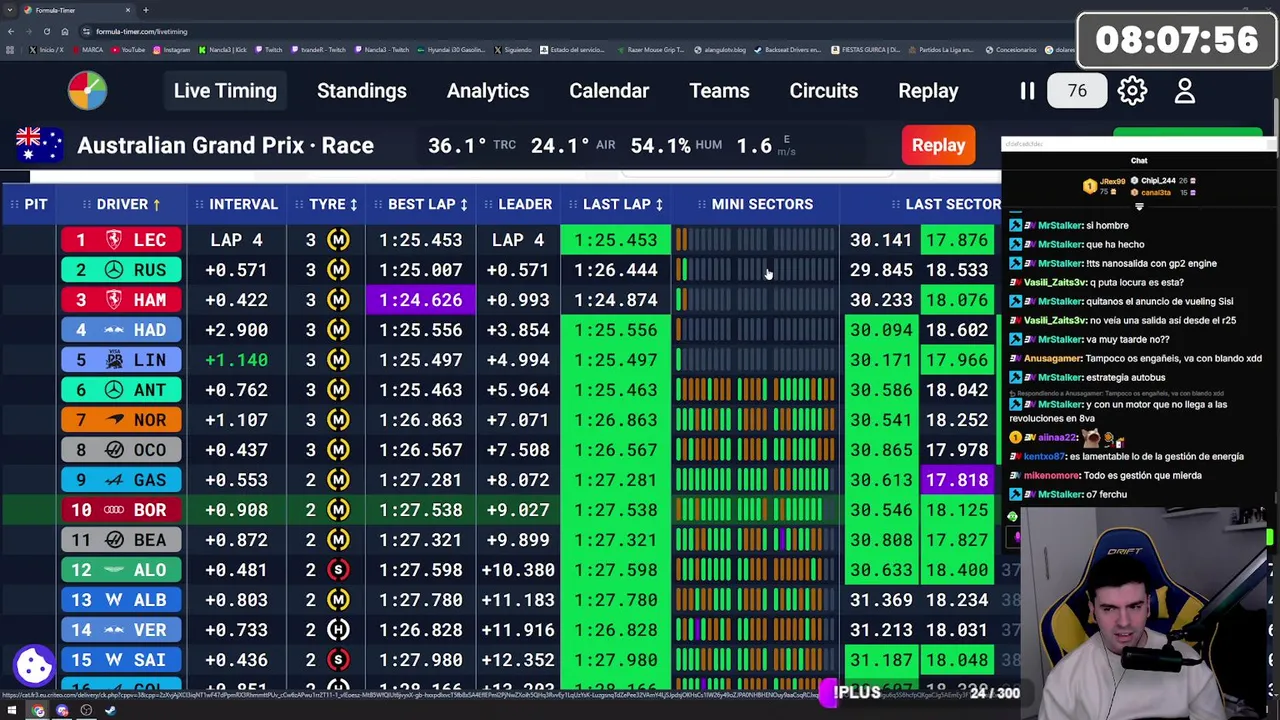Select driver 11 BEA badge
This screenshot has height=720, width=1280.
[123, 540]
